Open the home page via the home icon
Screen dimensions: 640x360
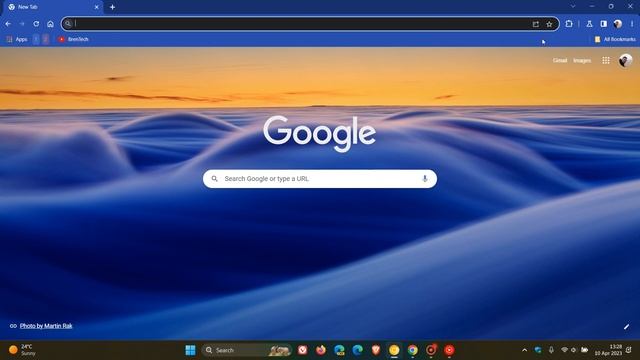[50, 24]
